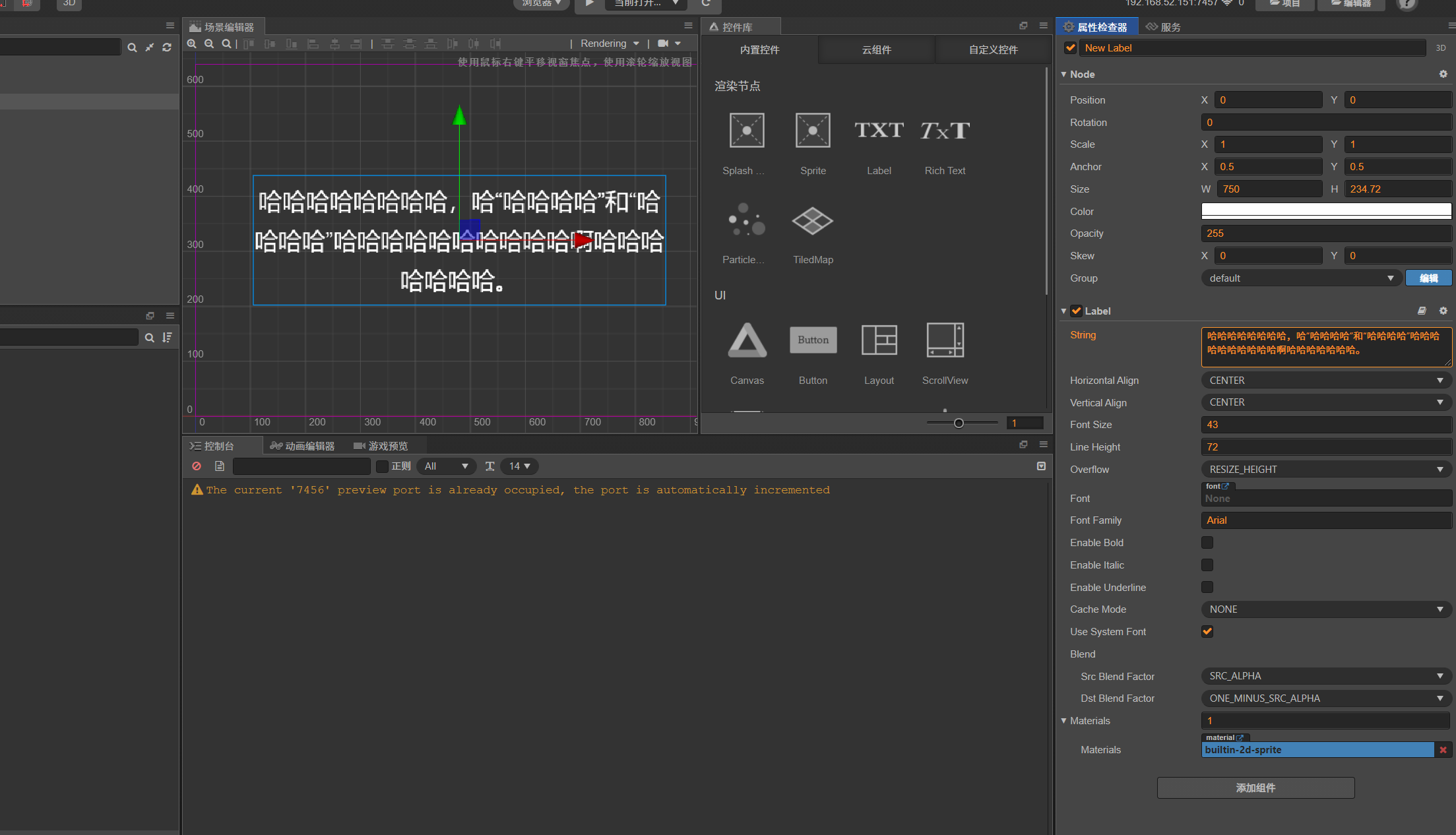This screenshot has height=835, width=1456.
Task: Pick the TiledMap control icon
Action: pyautogui.click(x=813, y=221)
